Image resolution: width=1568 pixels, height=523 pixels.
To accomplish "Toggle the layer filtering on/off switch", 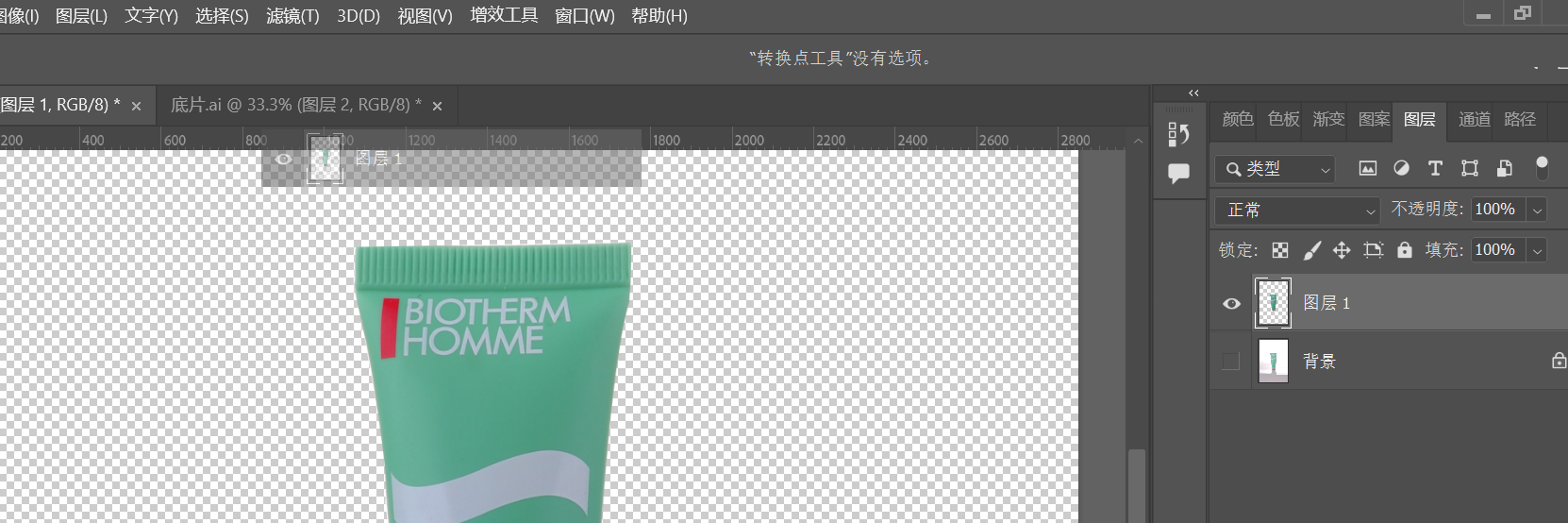I will click(x=1542, y=168).
